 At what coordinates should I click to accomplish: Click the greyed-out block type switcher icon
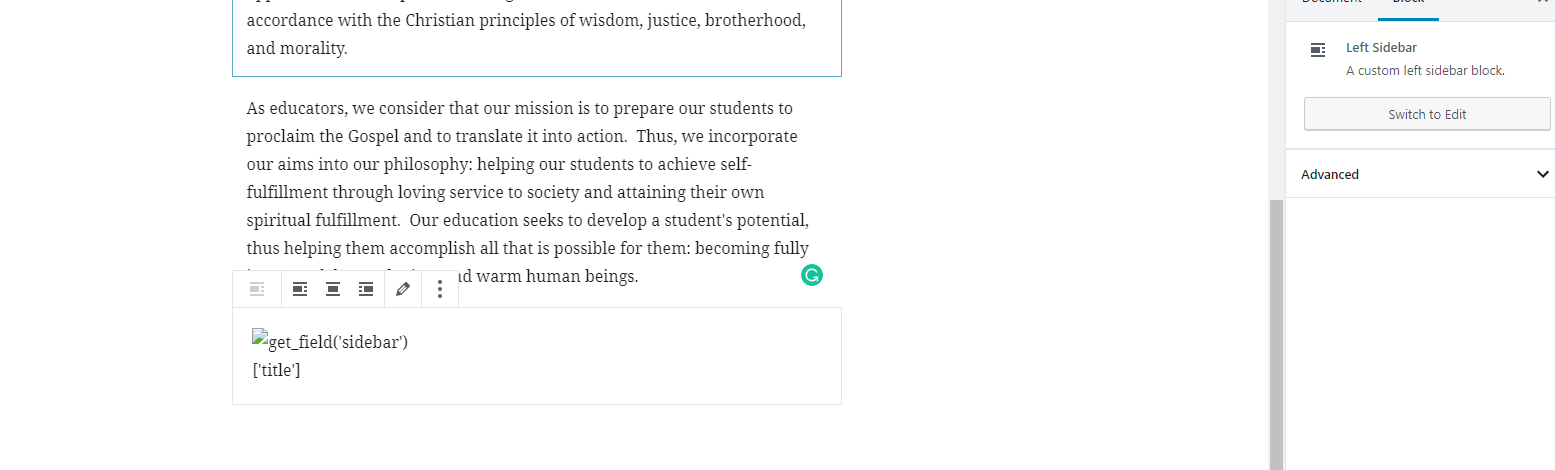257,289
